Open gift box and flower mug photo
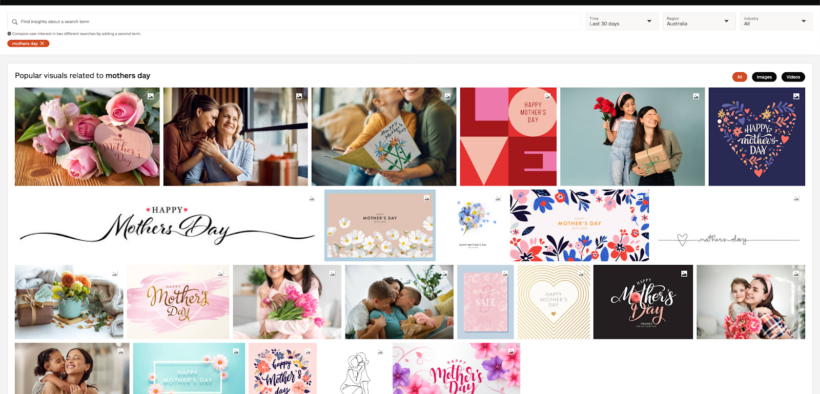Viewport: 820px width, 394px height. pyautogui.click(x=69, y=302)
